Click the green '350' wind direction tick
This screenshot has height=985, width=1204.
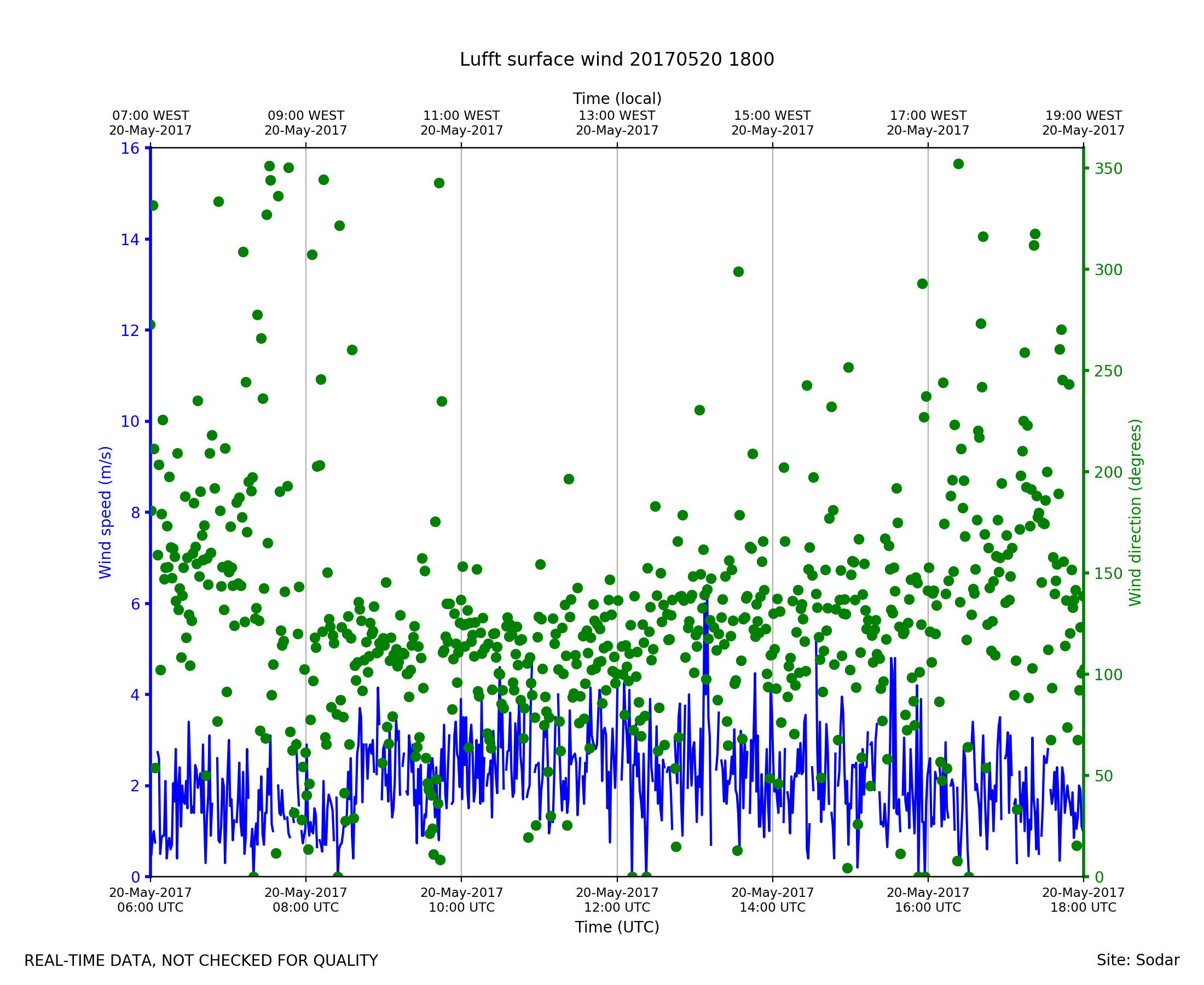point(1108,169)
